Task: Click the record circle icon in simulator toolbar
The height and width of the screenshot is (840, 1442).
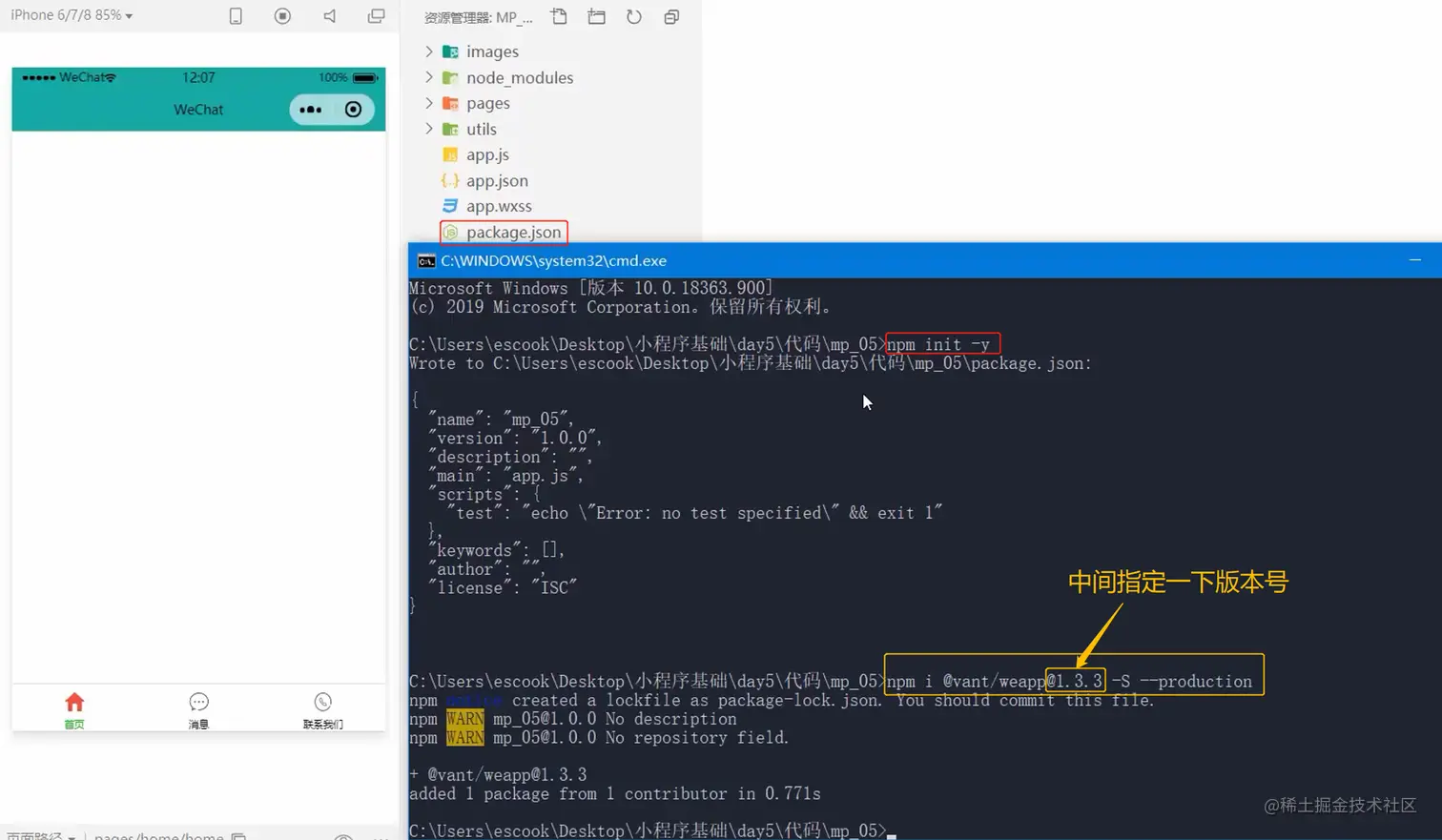Action: pyautogui.click(x=282, y=16)
